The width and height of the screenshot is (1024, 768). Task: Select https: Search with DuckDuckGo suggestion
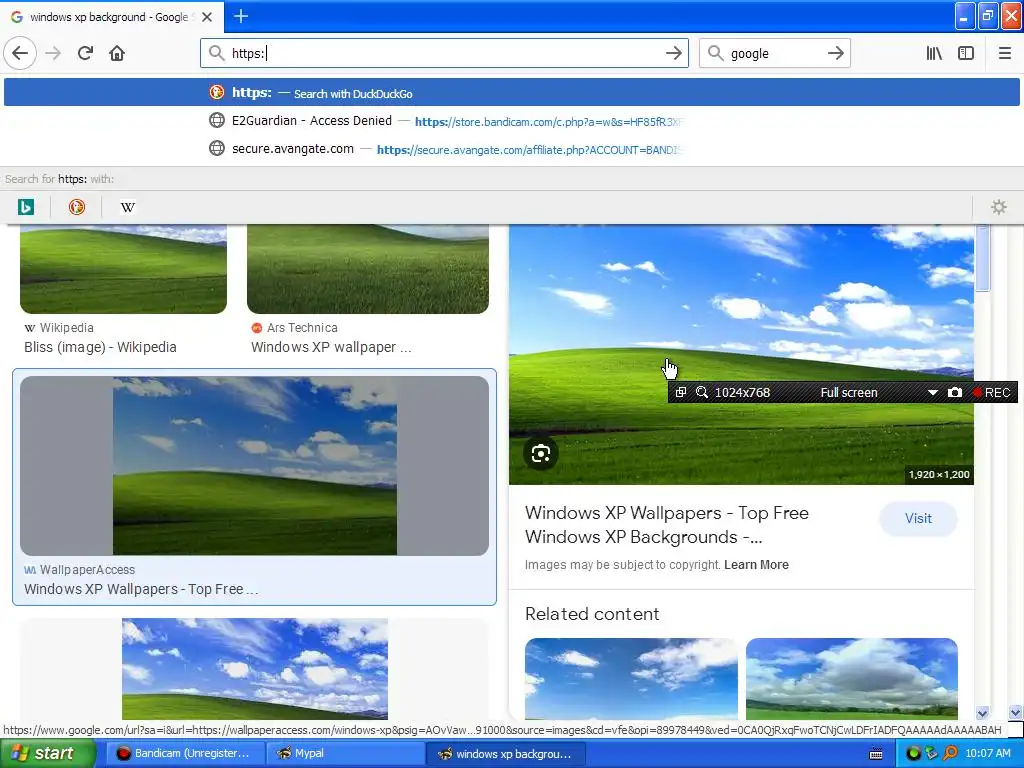point(511,93)
